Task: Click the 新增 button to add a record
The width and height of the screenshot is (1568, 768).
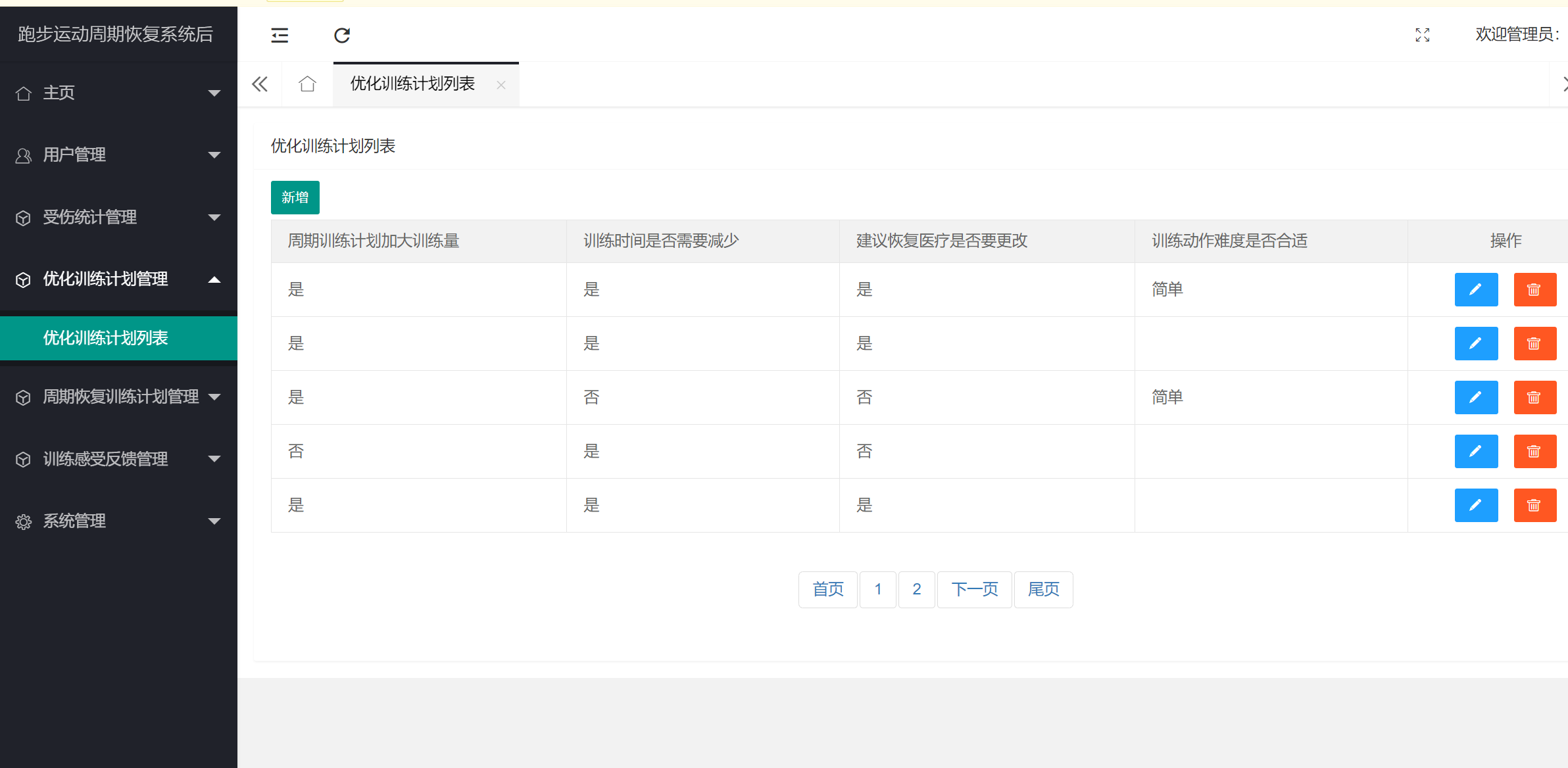Action: tap(295, 197)
